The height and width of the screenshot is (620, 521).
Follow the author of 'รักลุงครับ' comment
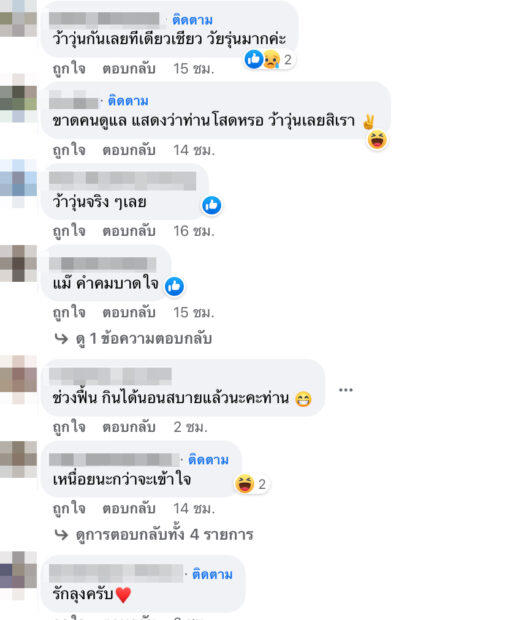click(x=212, y=574)
